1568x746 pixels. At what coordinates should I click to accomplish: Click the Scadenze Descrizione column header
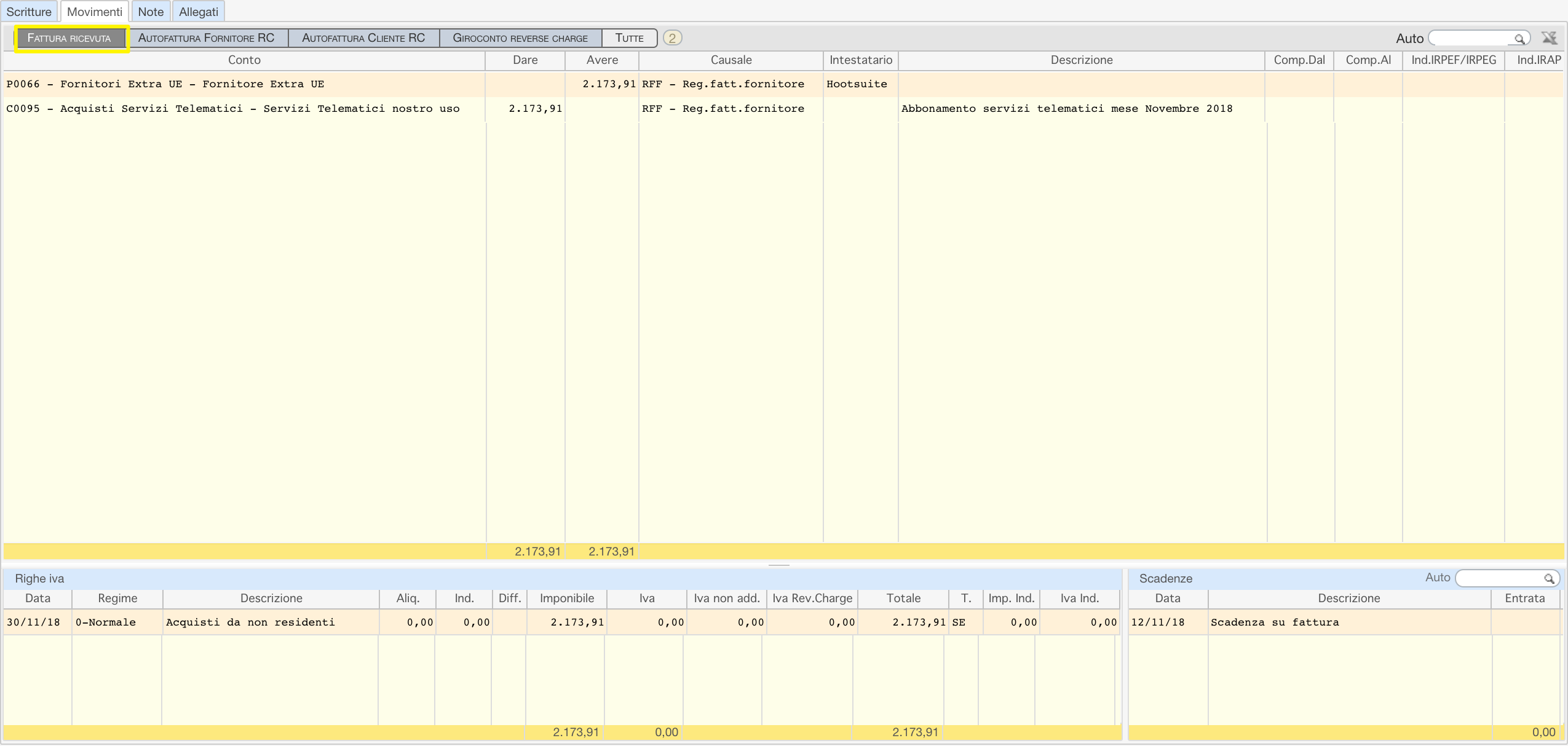click(x=1349, y=599)
